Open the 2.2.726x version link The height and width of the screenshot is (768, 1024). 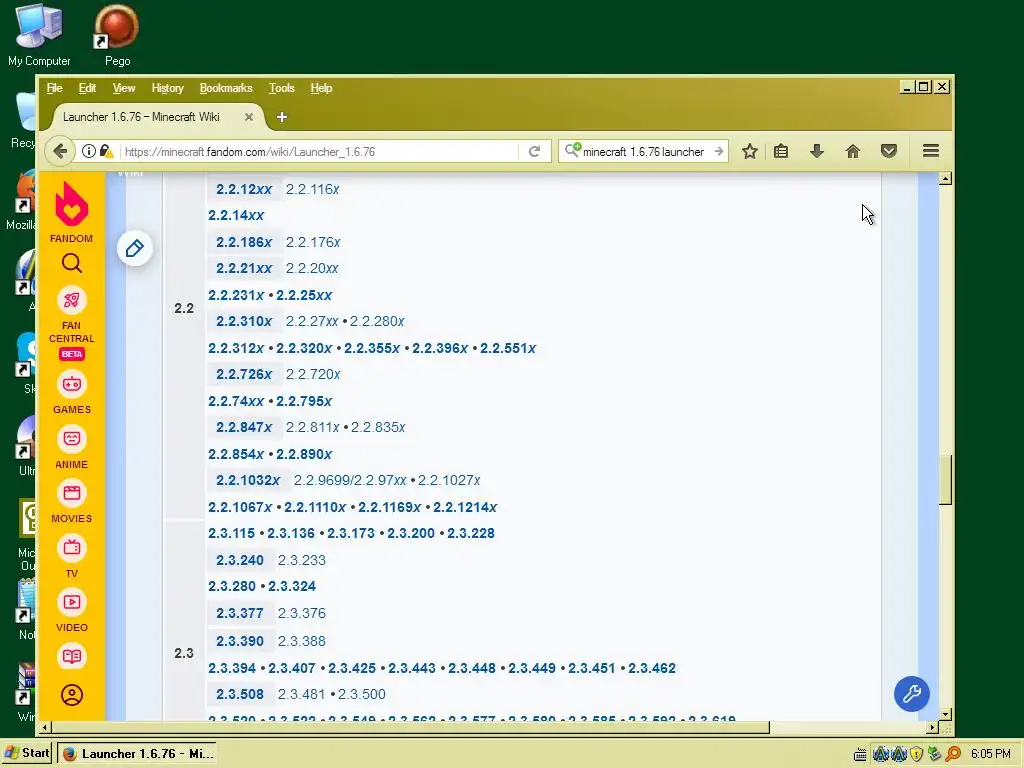244,374
